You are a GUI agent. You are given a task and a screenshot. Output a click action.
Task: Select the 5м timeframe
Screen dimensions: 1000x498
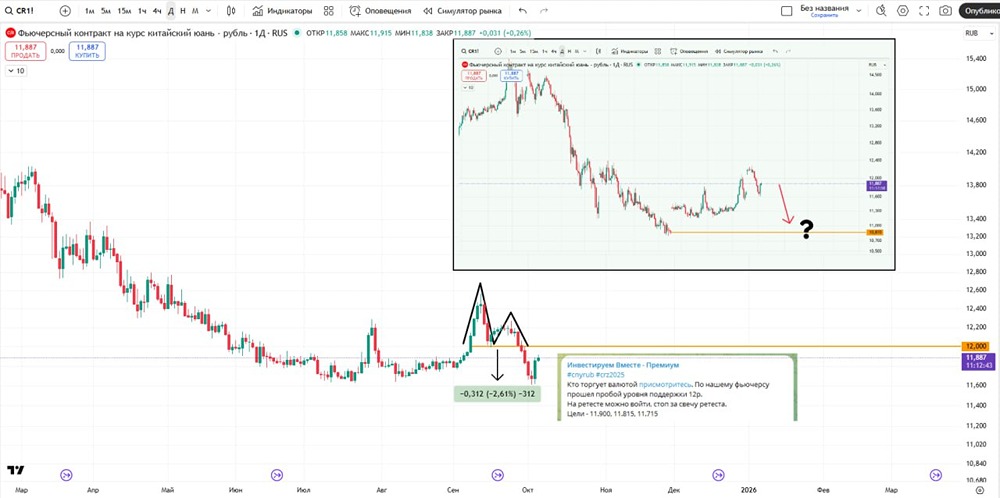(106, 11)
